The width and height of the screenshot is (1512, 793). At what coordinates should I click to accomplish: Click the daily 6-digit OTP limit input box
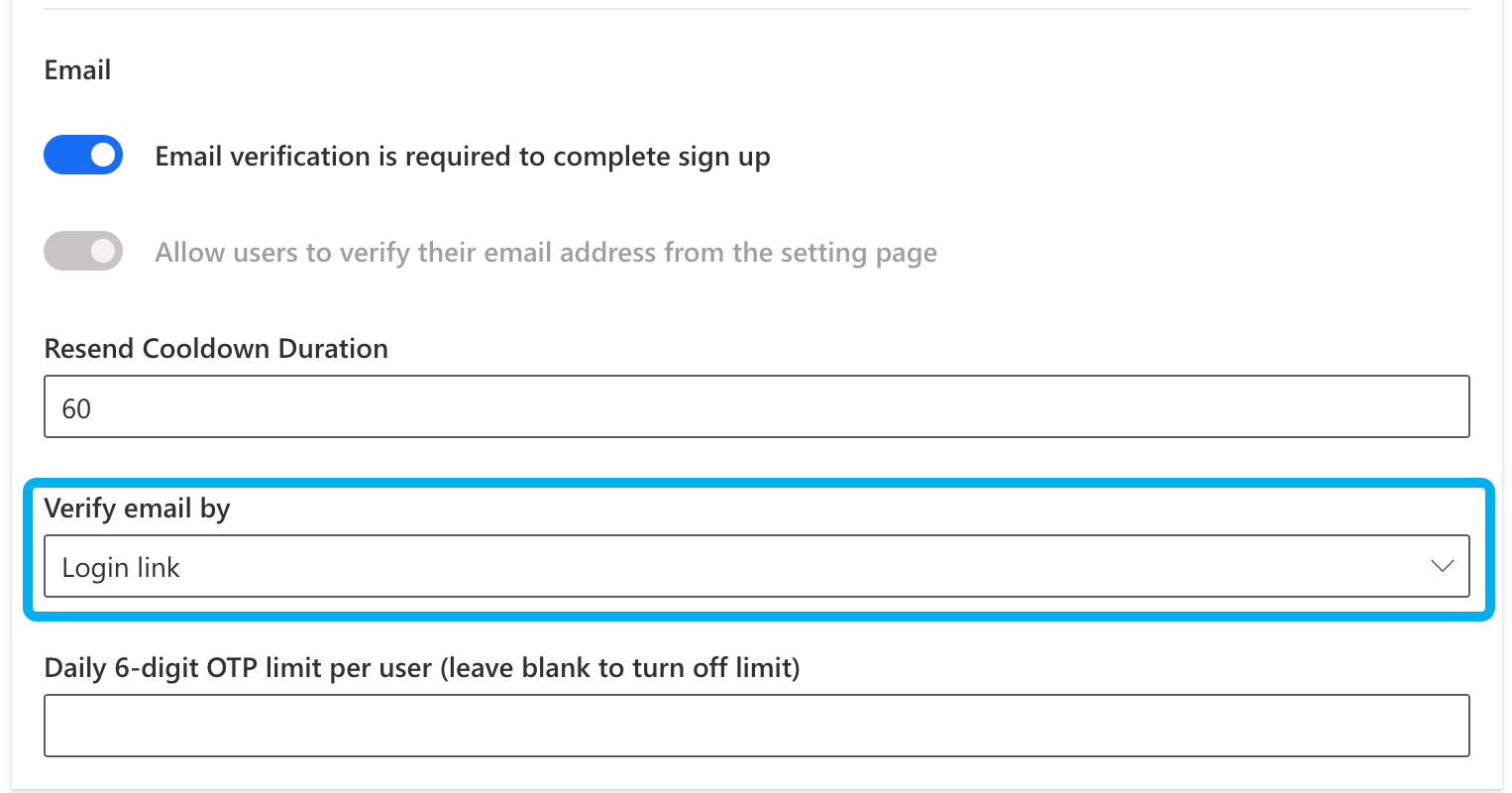pyautogui.click(x=756, y=726)
